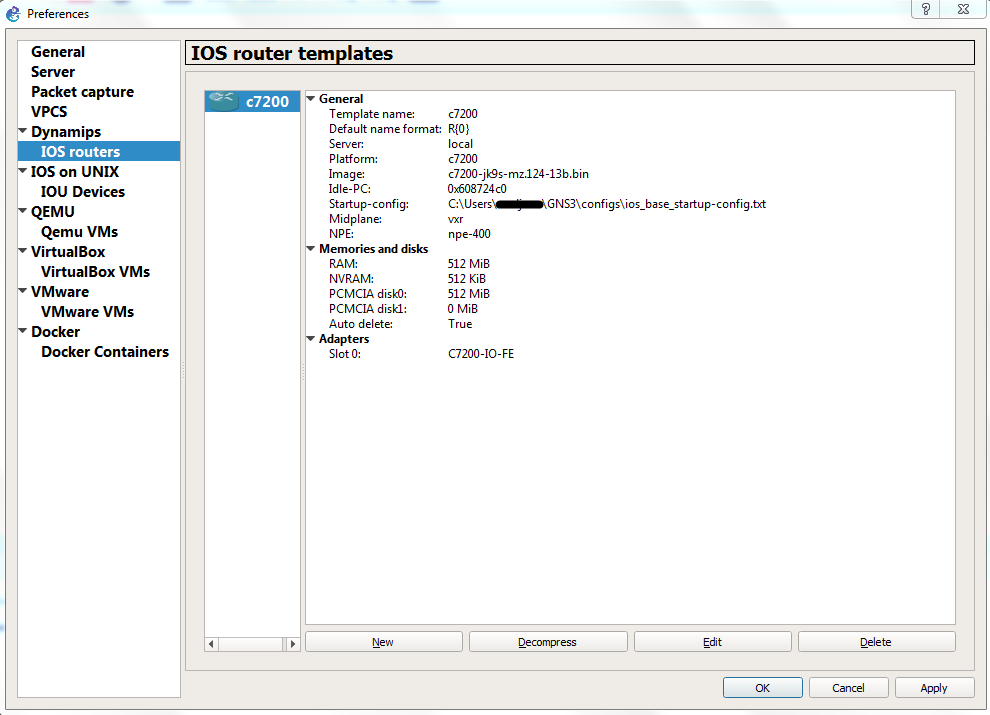Click the Slot 0 value C7200-IO-FE
Screen dimensions: 990x715
pyautogui.click(x=481, y=354)
